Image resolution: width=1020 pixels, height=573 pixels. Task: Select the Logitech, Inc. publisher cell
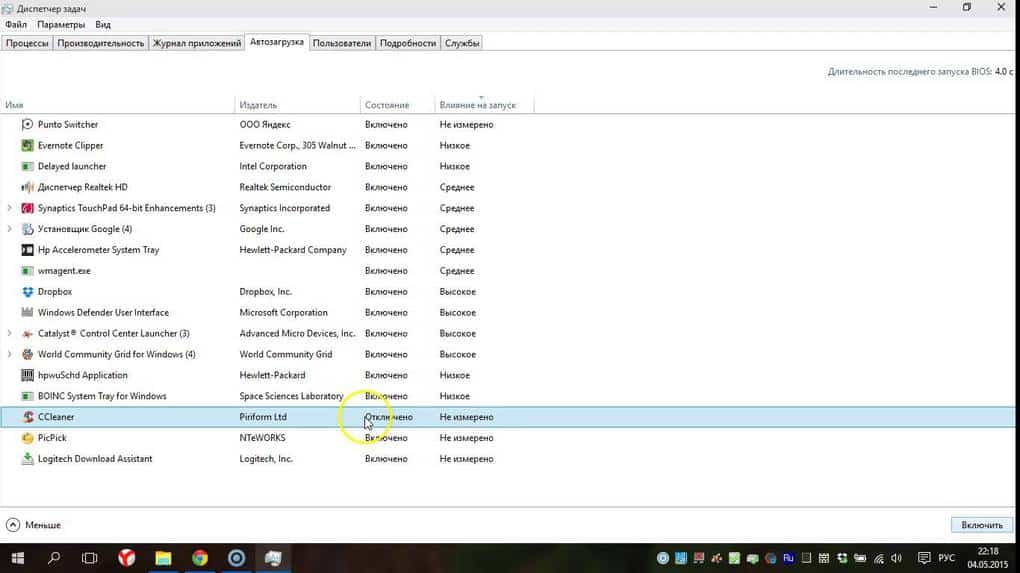click(266, 459)
